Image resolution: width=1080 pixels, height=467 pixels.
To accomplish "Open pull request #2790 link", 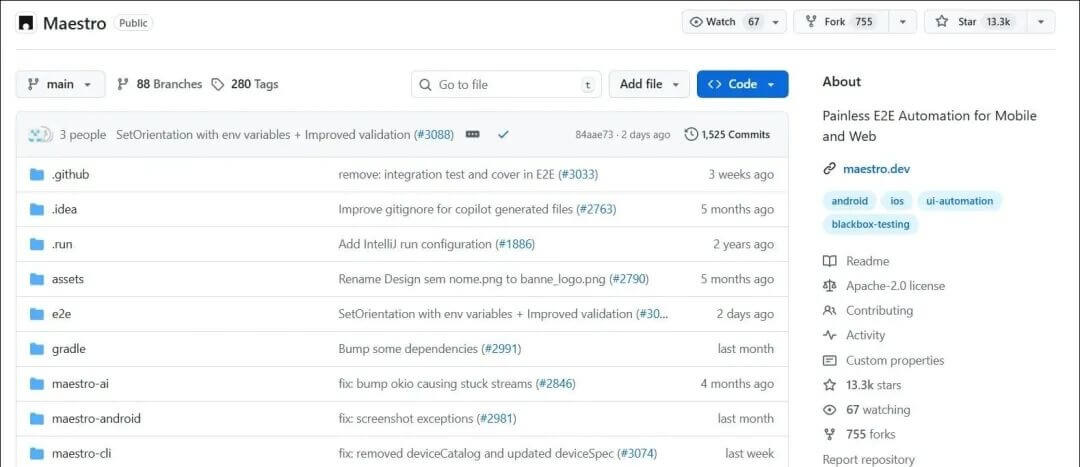I will click(629, 279).
